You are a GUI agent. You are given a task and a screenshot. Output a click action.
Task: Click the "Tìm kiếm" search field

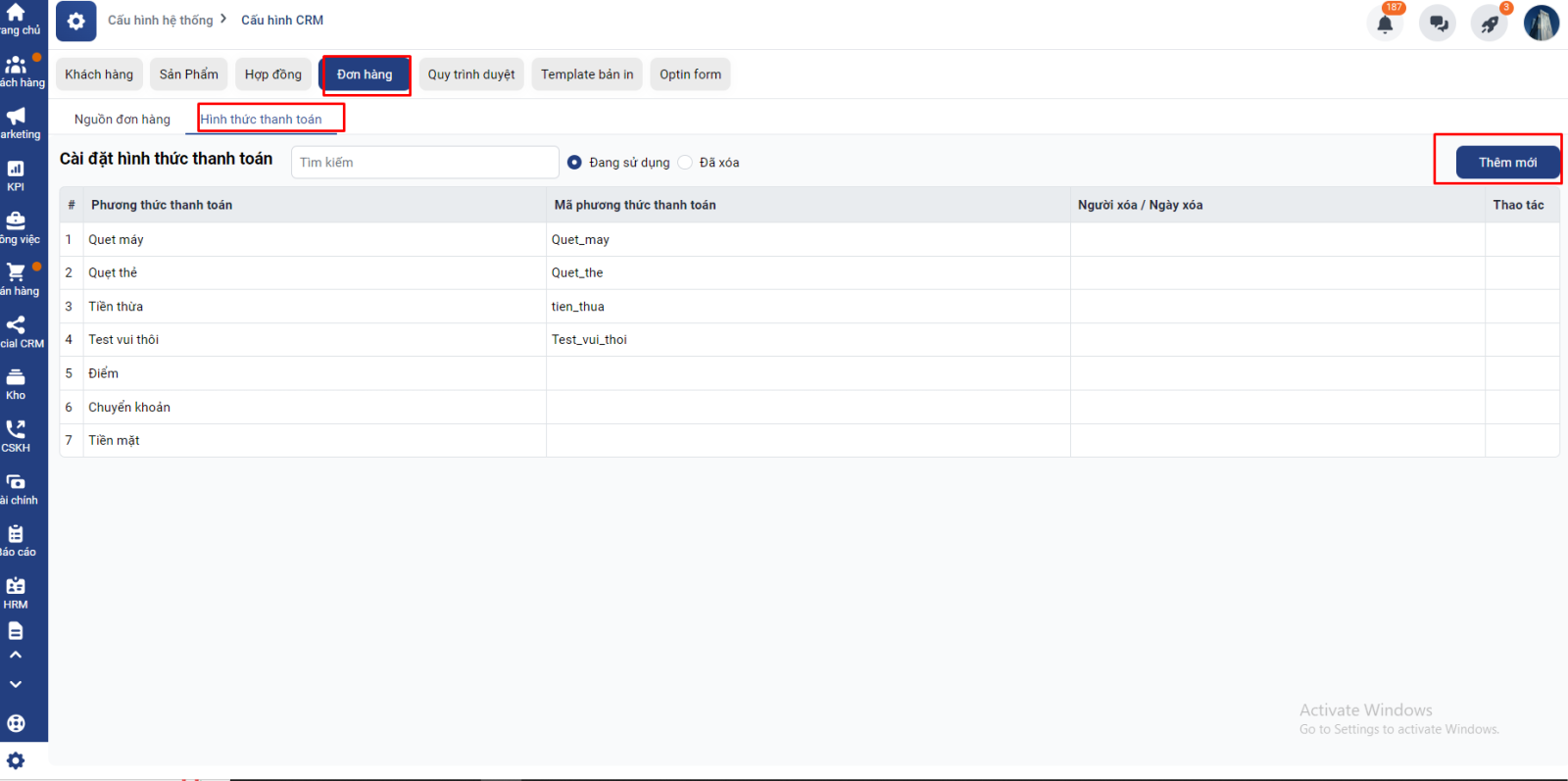coord(424,163)
